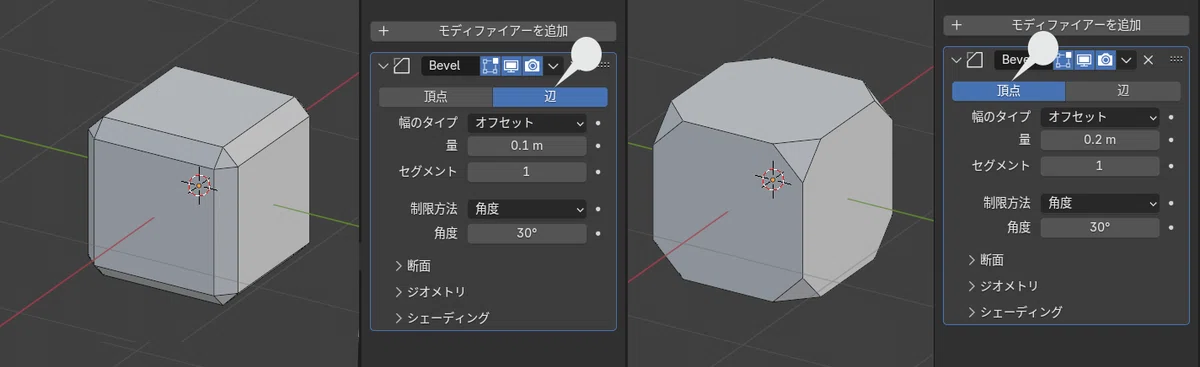
Task: Open modifier options chevron in left Bevel header
Action: click(553, 66)
